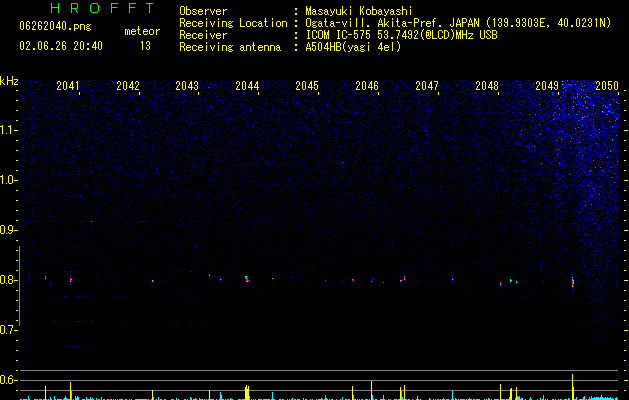Image resolution: width=629 pixels, height=400 pixels.
Task: Click the 2041 time marker
Action: tap(67, 85)
